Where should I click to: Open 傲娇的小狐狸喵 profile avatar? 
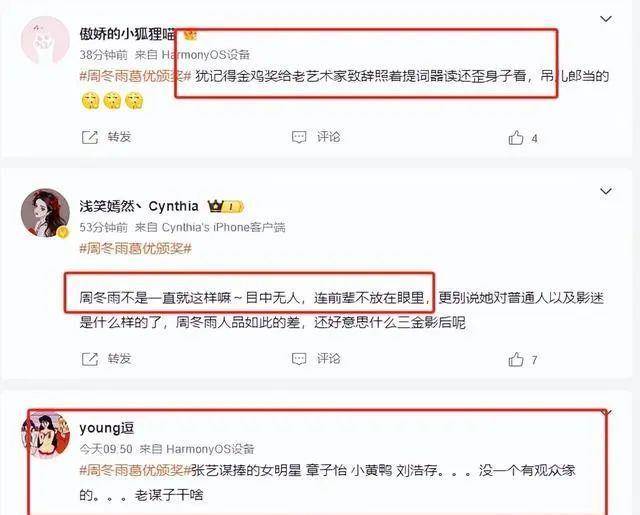pos(45,40)
